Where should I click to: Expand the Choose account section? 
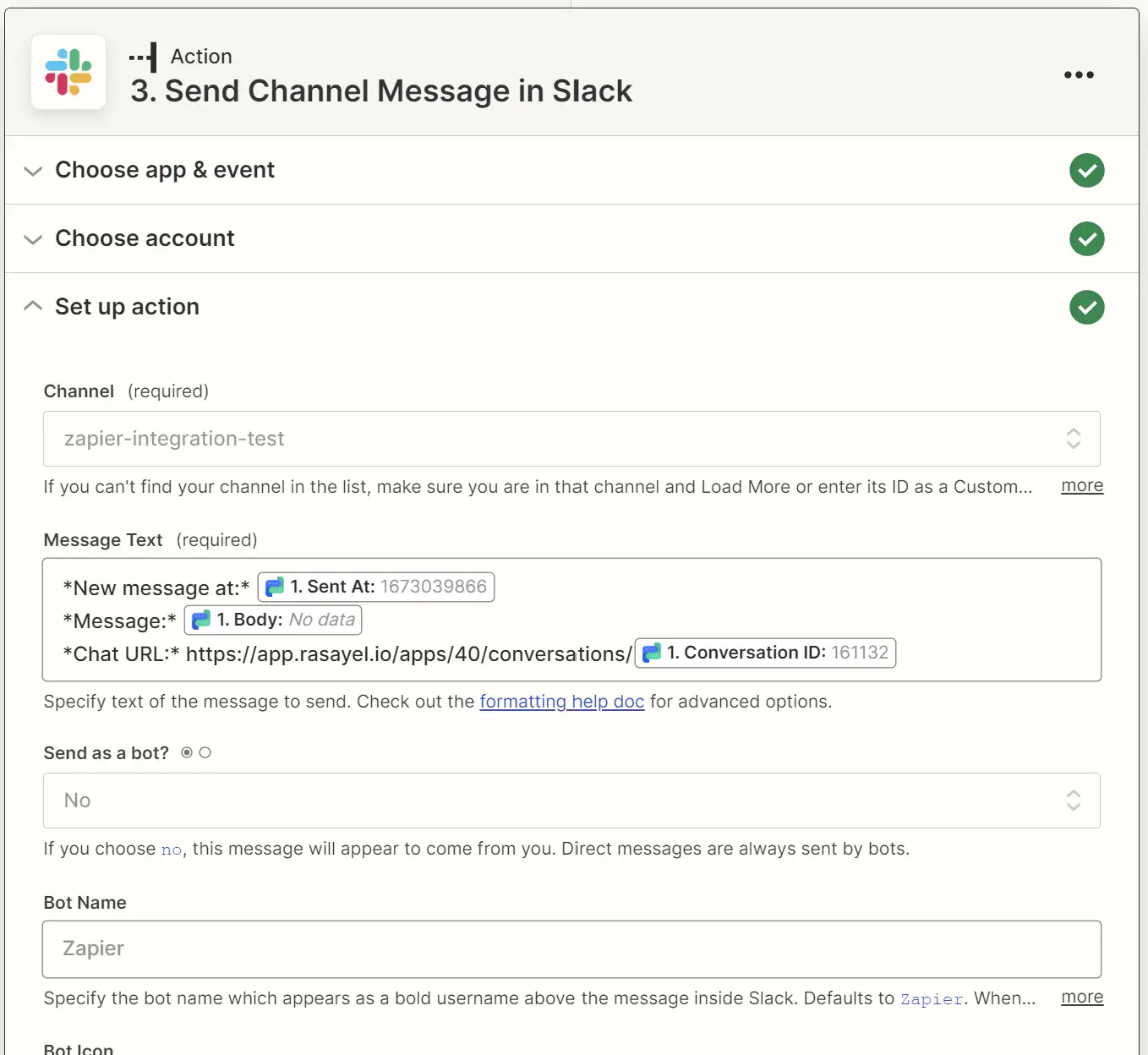click(33, 239)
